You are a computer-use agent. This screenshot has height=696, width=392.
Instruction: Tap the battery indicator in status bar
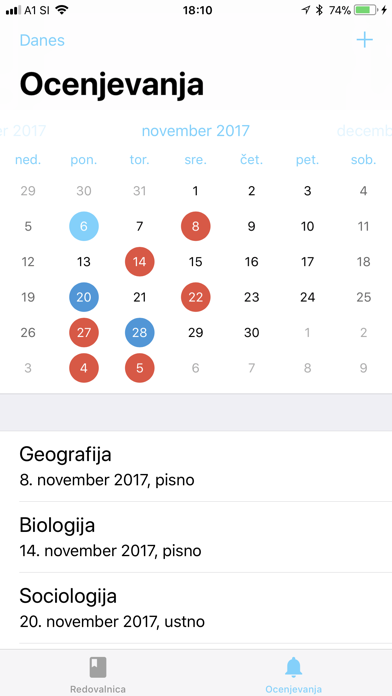(366, 10)
